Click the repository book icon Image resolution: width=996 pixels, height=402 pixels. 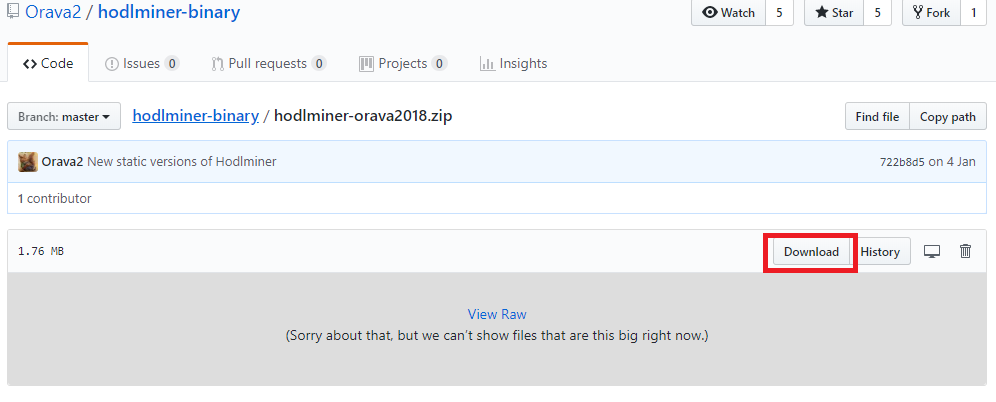click(13, 11)
